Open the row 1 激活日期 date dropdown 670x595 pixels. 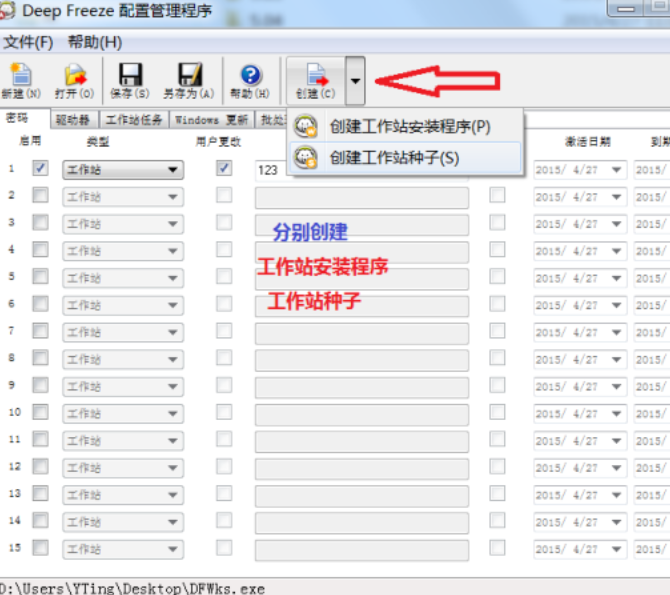(x=616, y=170)
